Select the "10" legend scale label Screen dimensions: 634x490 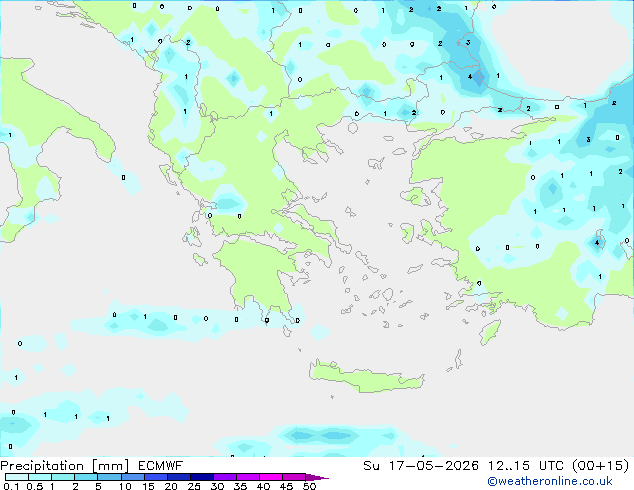tap(125, 486)
